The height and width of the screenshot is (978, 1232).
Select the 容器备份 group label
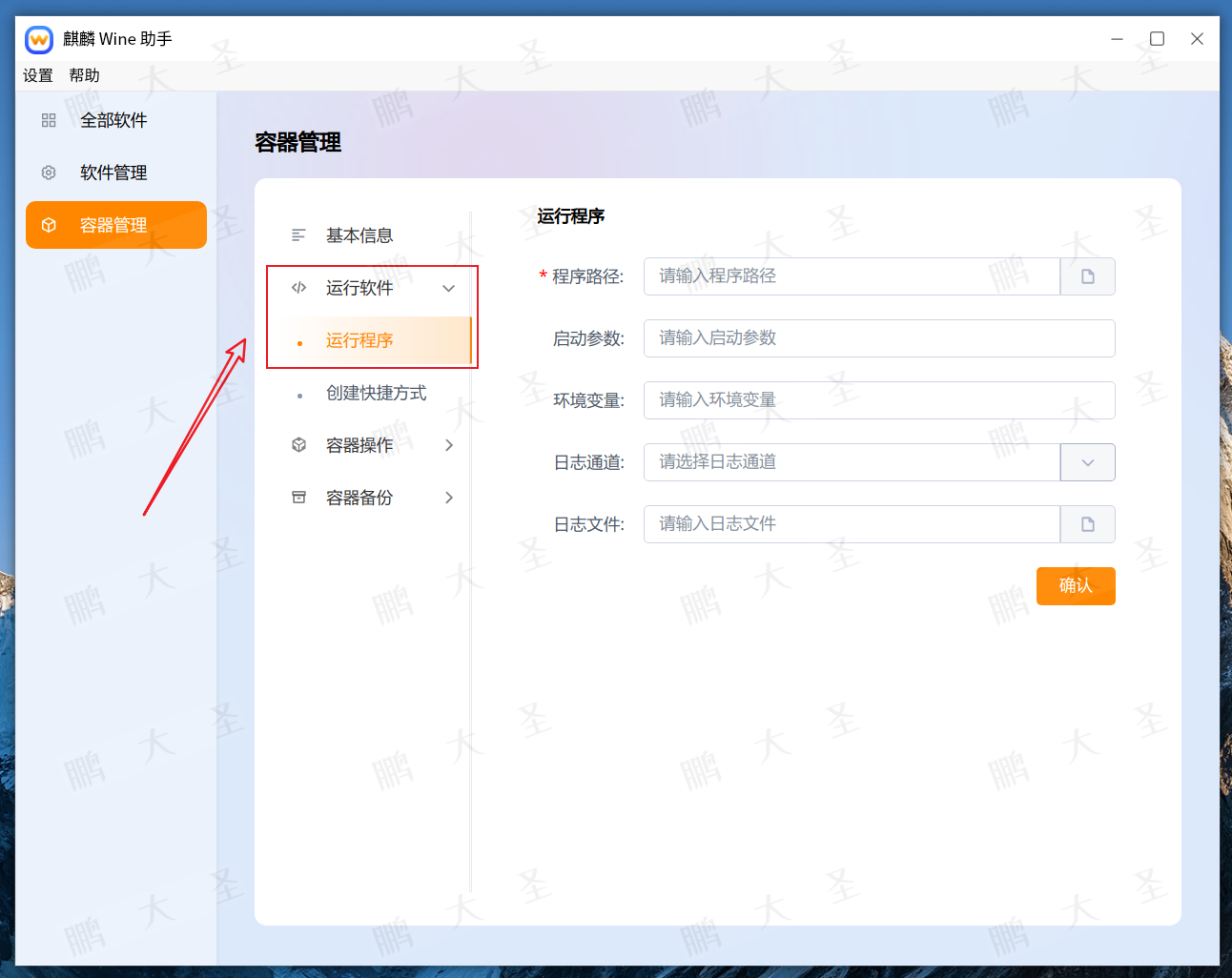coord(359,498)
